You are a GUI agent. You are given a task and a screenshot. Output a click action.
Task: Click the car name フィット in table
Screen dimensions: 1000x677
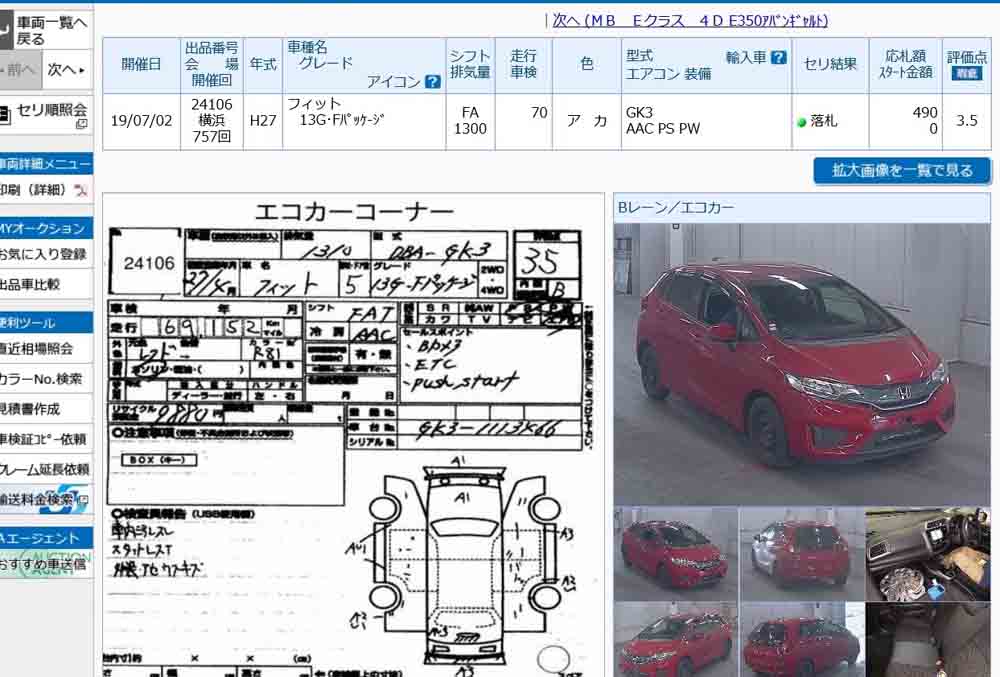(x=314, y=104)
